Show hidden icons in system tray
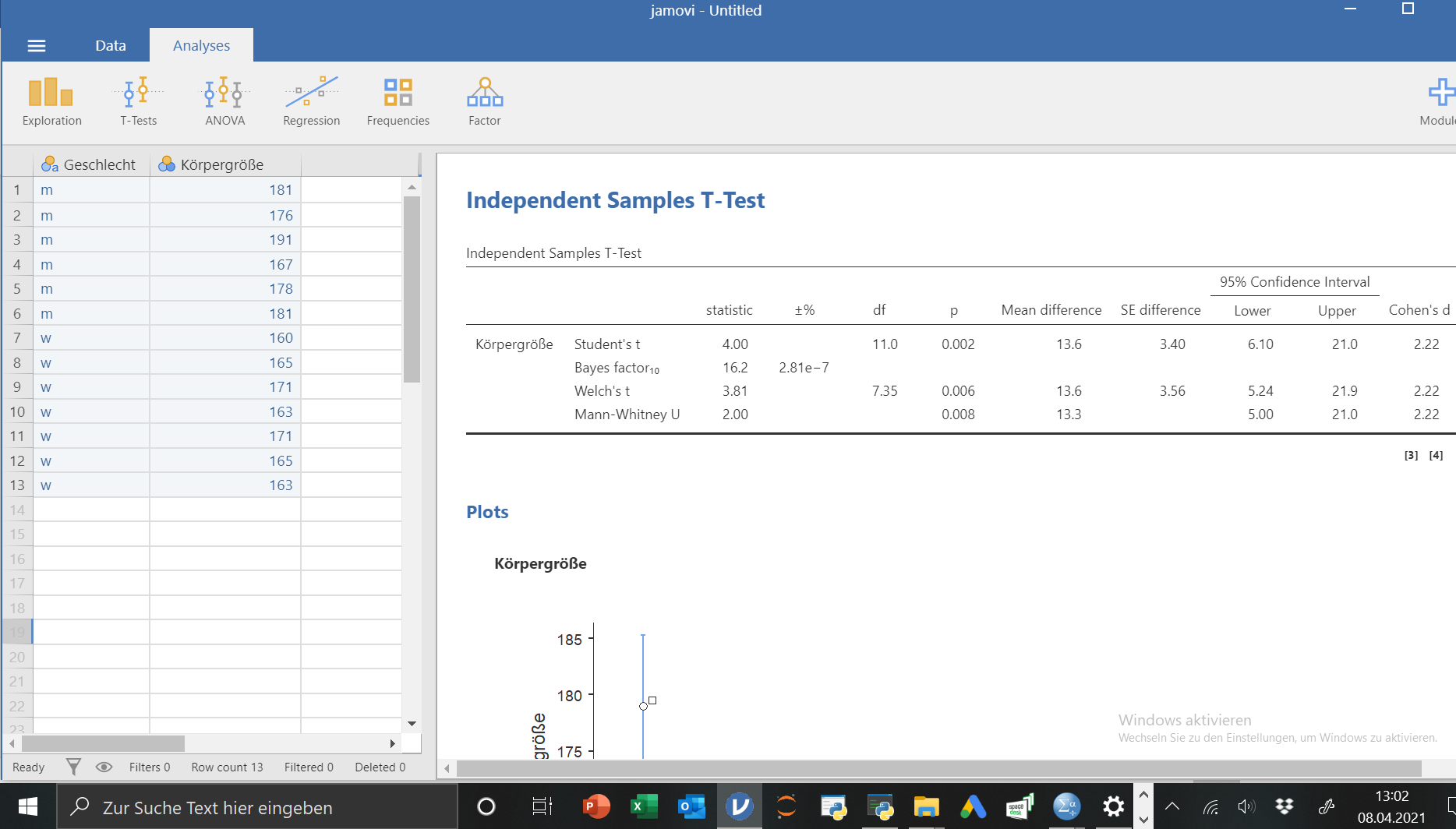Screen dimensions: 1456x829 pos(1172,807)
